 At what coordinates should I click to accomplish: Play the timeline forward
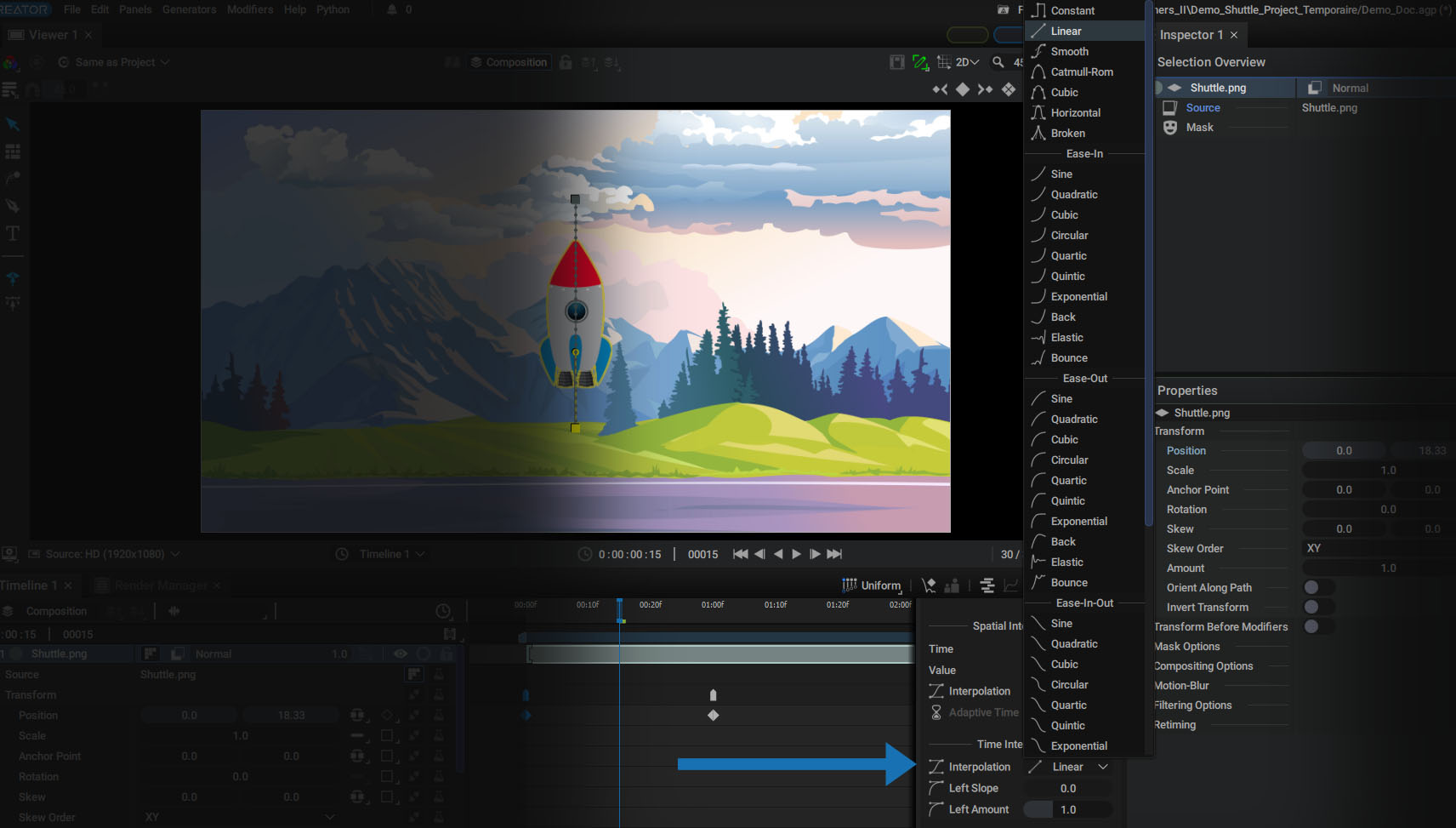(797, 554)
